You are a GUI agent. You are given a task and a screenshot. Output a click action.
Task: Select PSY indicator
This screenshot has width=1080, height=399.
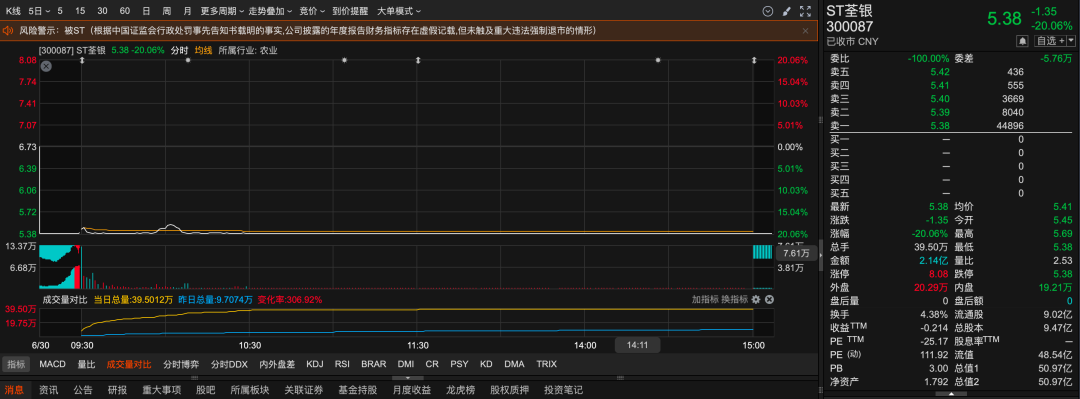tap(459, 364)
